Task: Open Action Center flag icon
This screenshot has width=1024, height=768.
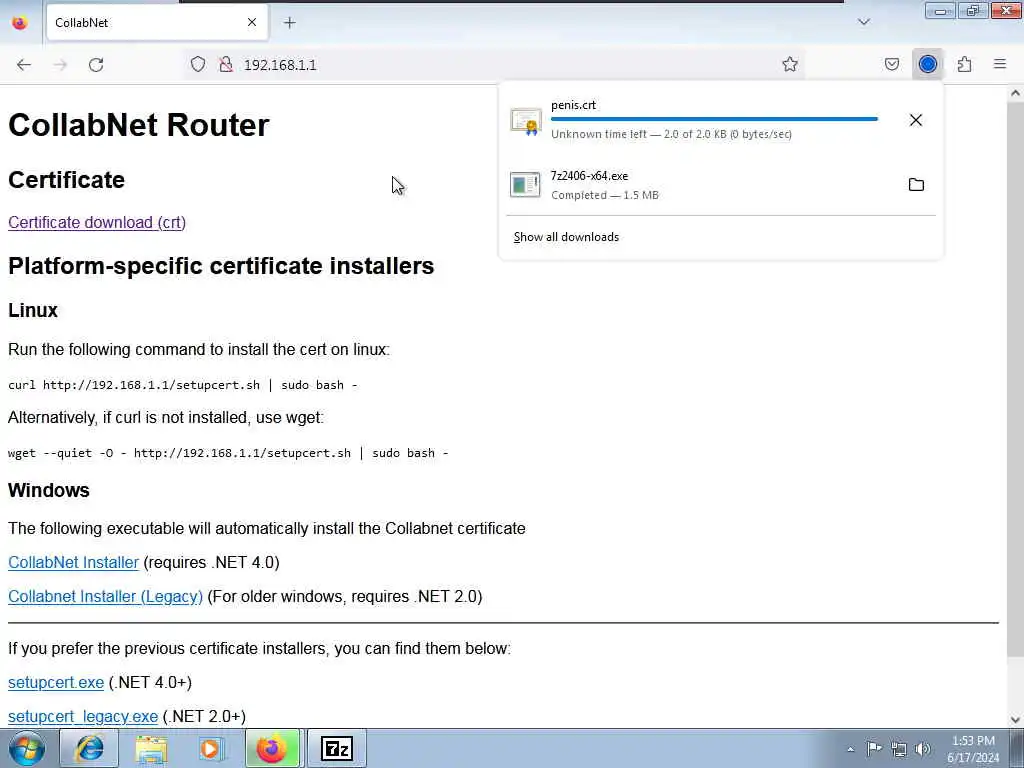Action: pos(874,748)
